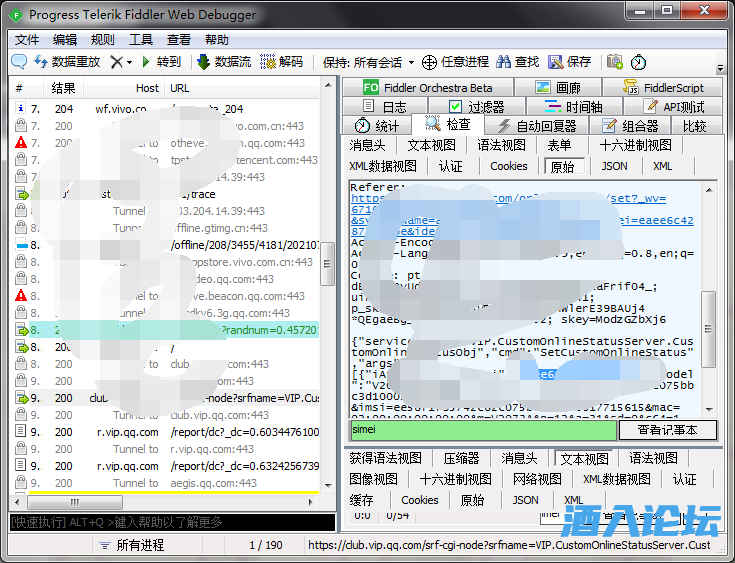The image size is (735, 563).
Task: Click the 结果 result column header
Action: pyautogui.click(x=63, y=88)
